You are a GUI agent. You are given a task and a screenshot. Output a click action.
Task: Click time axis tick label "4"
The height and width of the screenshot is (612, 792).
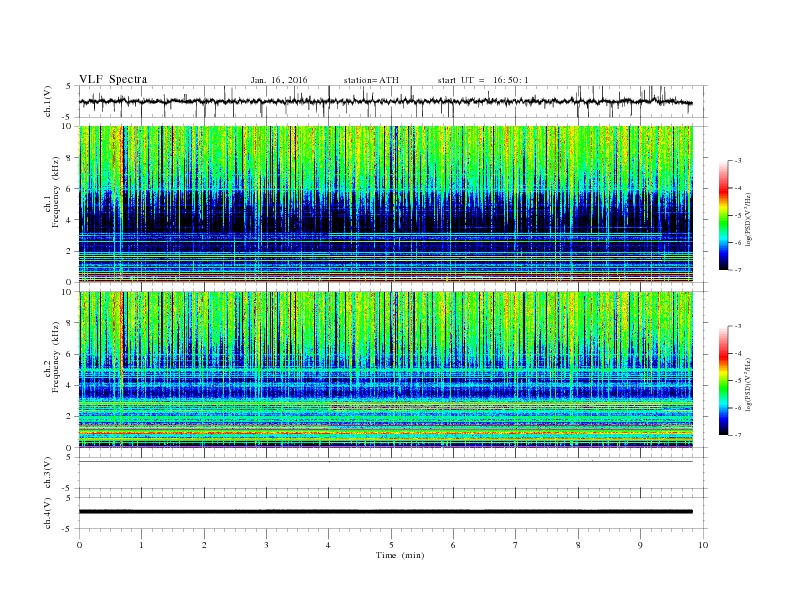click(x=328, y=545)
